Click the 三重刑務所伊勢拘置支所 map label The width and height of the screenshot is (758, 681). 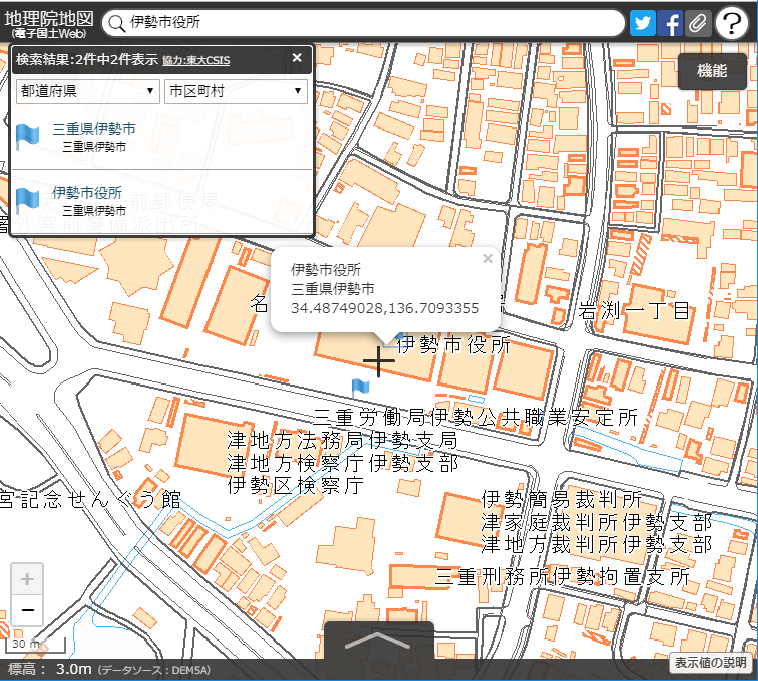coord(562,577)
